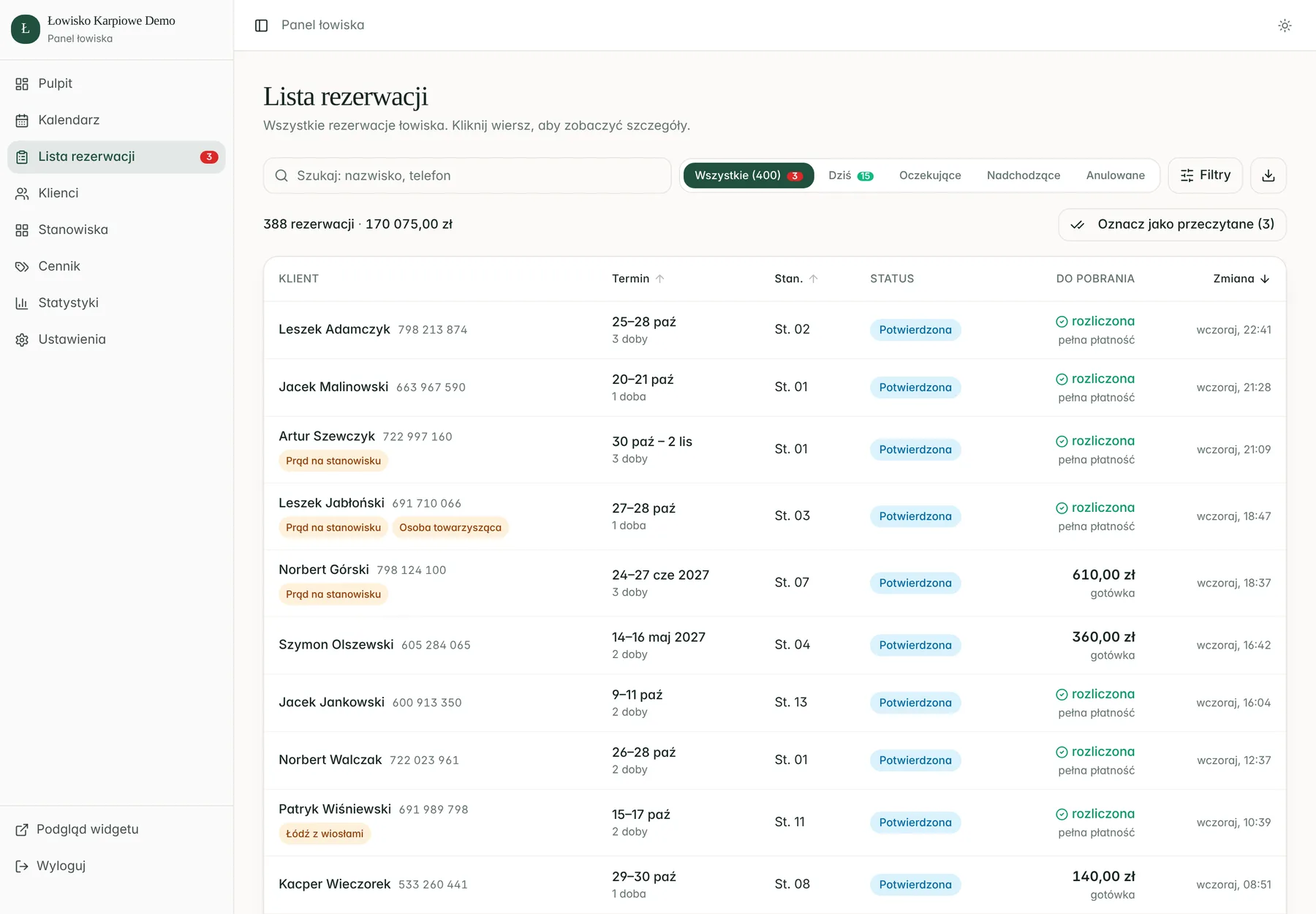Click Osoba towarzysząca tag on Leszek Jabłoński
The width and height of the screenshot is (1316, 914).
pyautogui.click(x=450, y=527)
